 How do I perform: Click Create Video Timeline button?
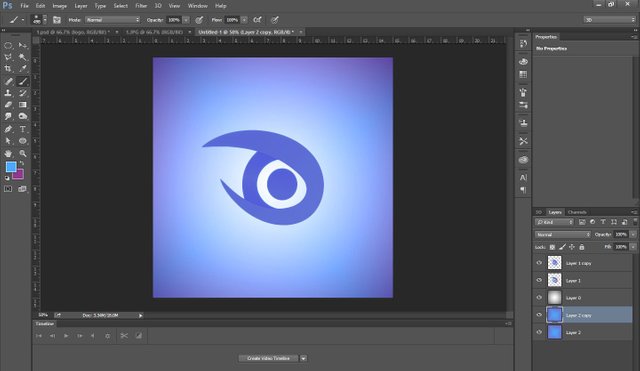[268, 358]
